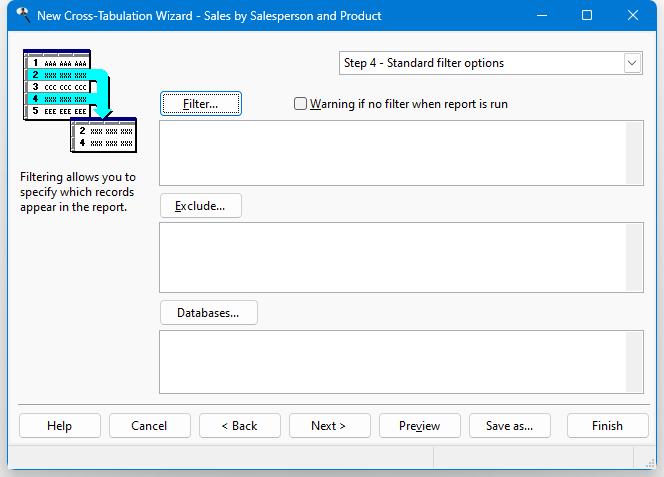Click the Save as... button
The height and width of the screenshot is (477, 664).
click(x=510, y=426)
